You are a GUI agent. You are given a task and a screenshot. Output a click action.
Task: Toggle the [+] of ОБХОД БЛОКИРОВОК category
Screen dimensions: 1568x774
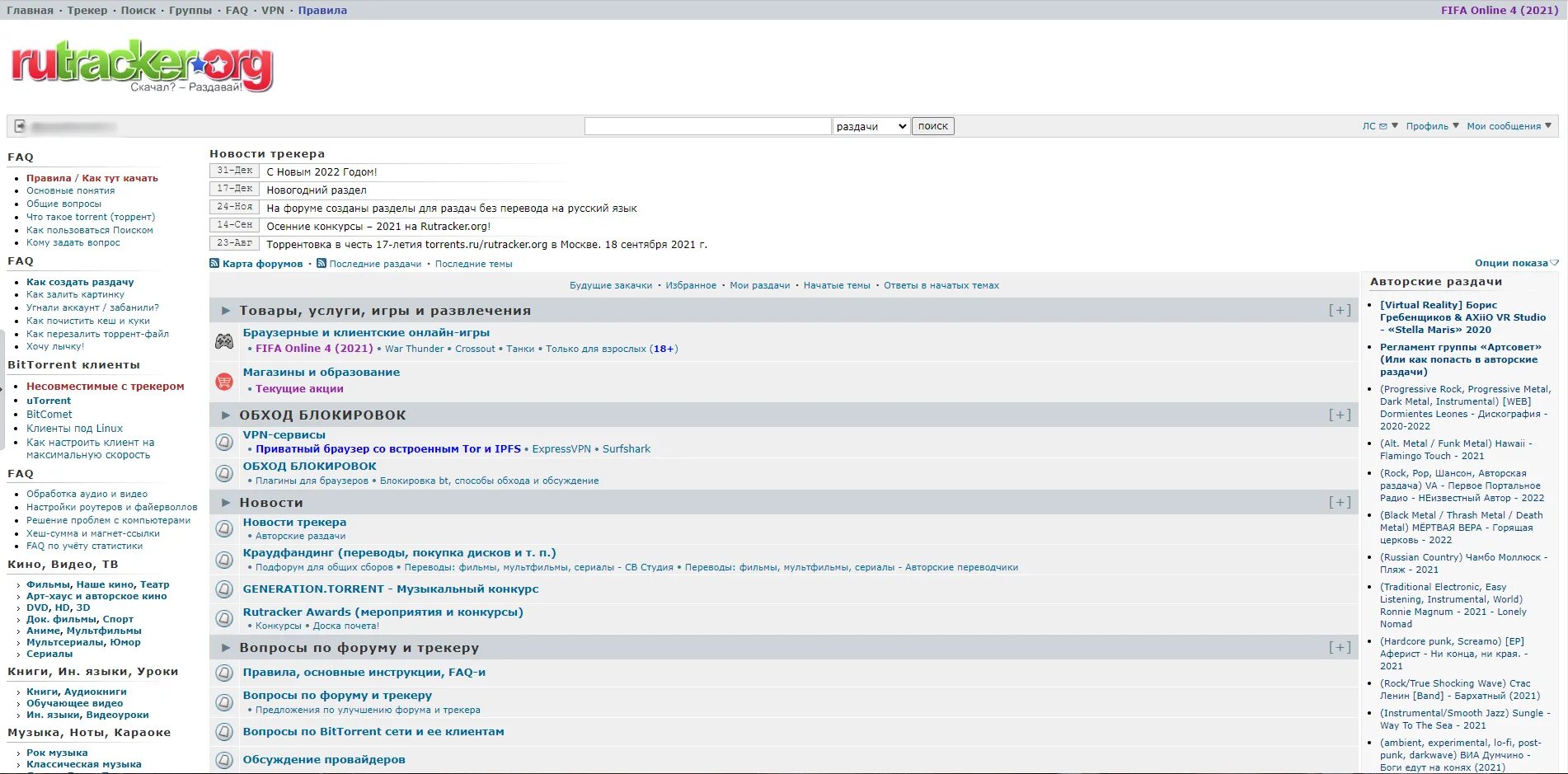tap(1340, 415)
